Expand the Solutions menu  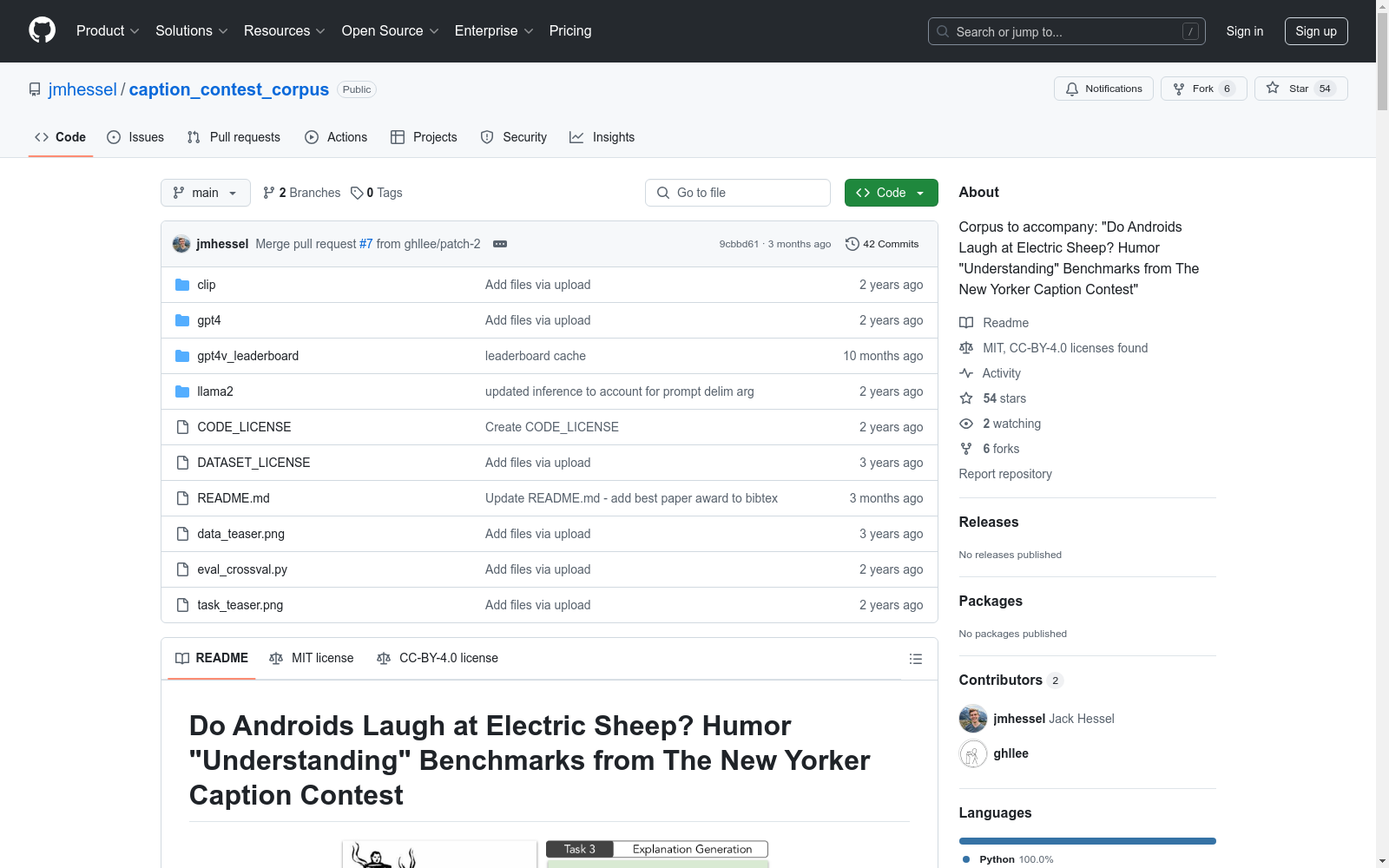(192, 31)
